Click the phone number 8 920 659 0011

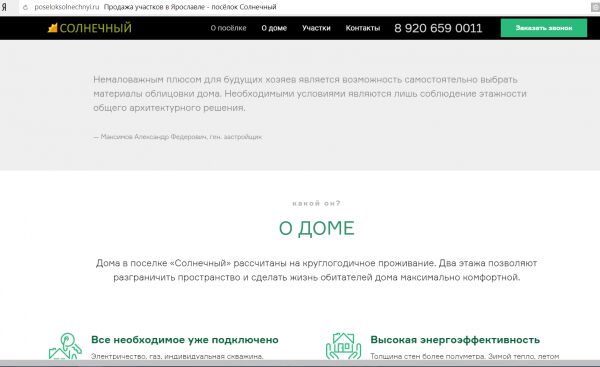click(x=438, y=28)
